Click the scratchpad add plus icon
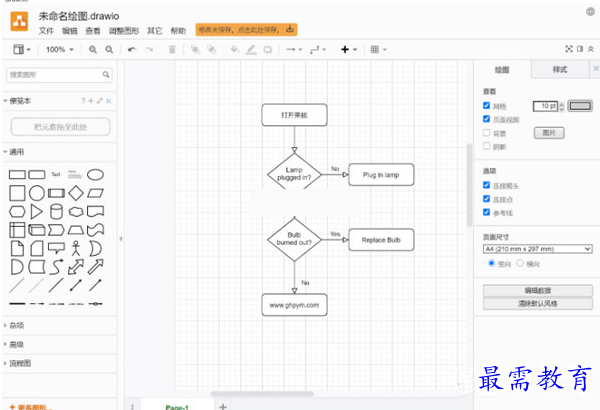The image size is (600, 410). pos(91,101)
